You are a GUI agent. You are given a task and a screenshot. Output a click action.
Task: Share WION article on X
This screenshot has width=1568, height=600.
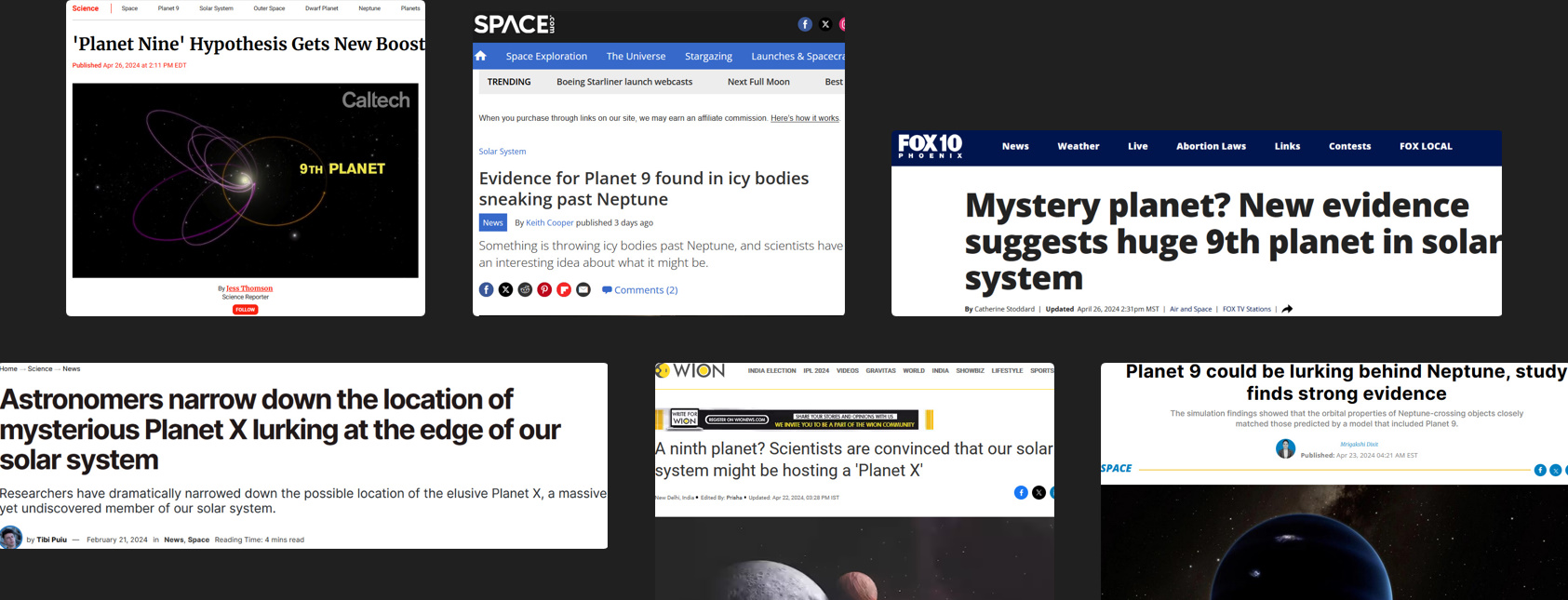click(1039, 492)
